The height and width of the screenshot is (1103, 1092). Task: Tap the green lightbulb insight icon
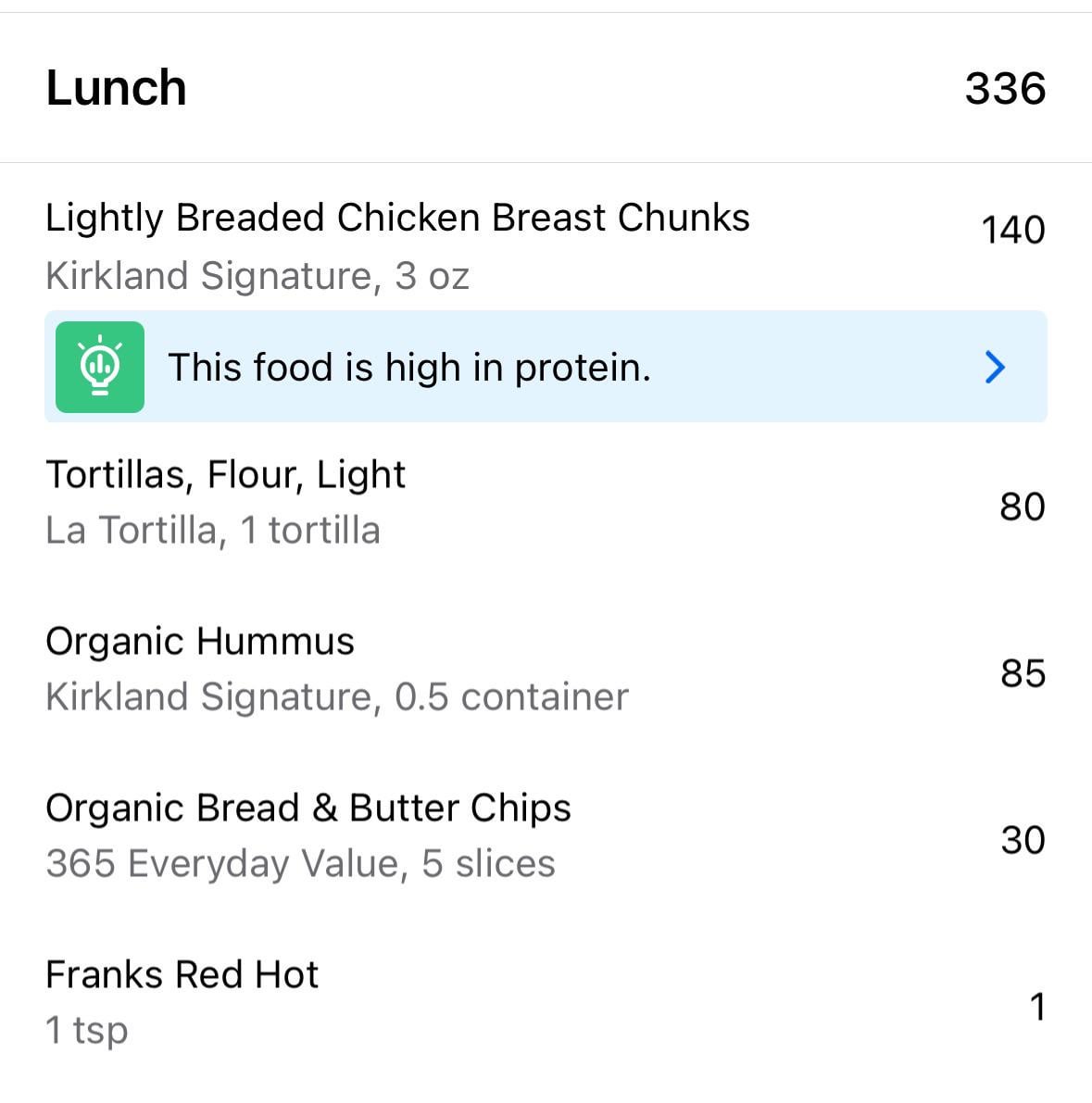pos(100,367)
